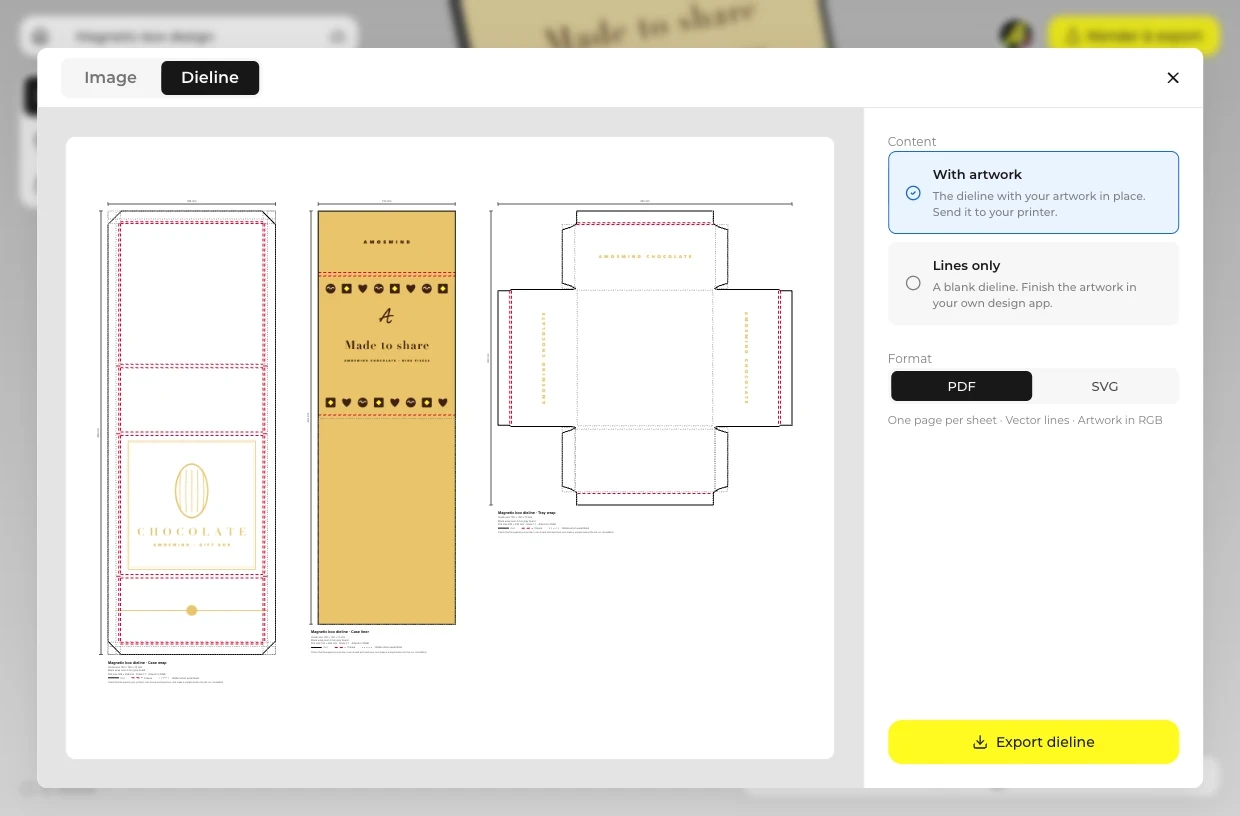Set export format to PDF
Screen dimensions: 1240x816
961,386
